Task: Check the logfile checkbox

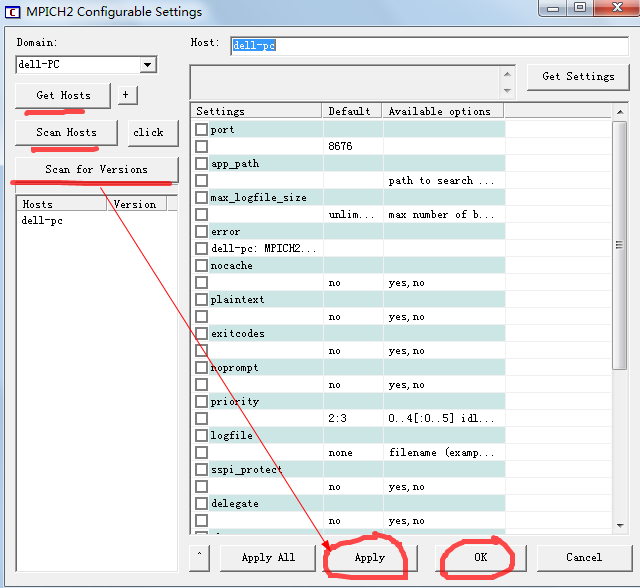Action: click(201, 435)
